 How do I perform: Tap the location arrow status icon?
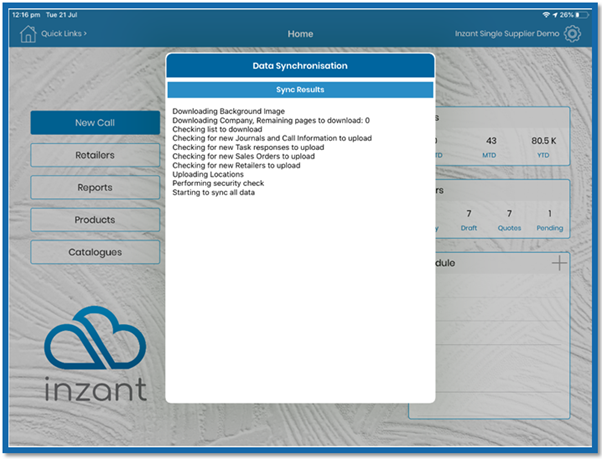coord(555,15)
